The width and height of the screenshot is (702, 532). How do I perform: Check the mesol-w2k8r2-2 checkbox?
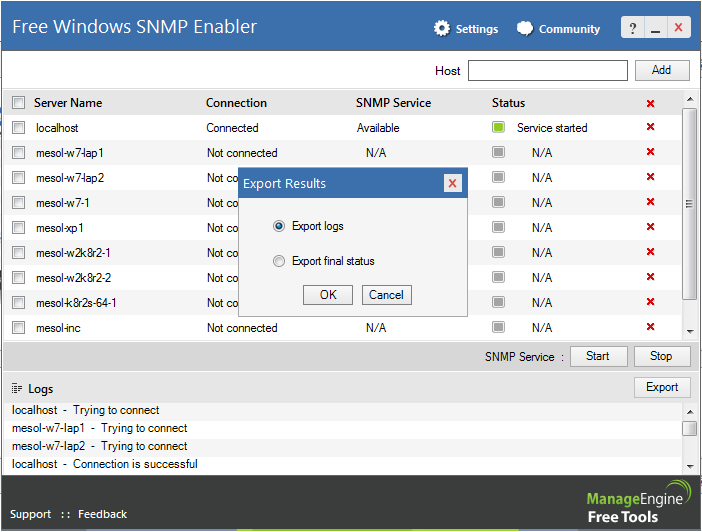tap(18, 278)
